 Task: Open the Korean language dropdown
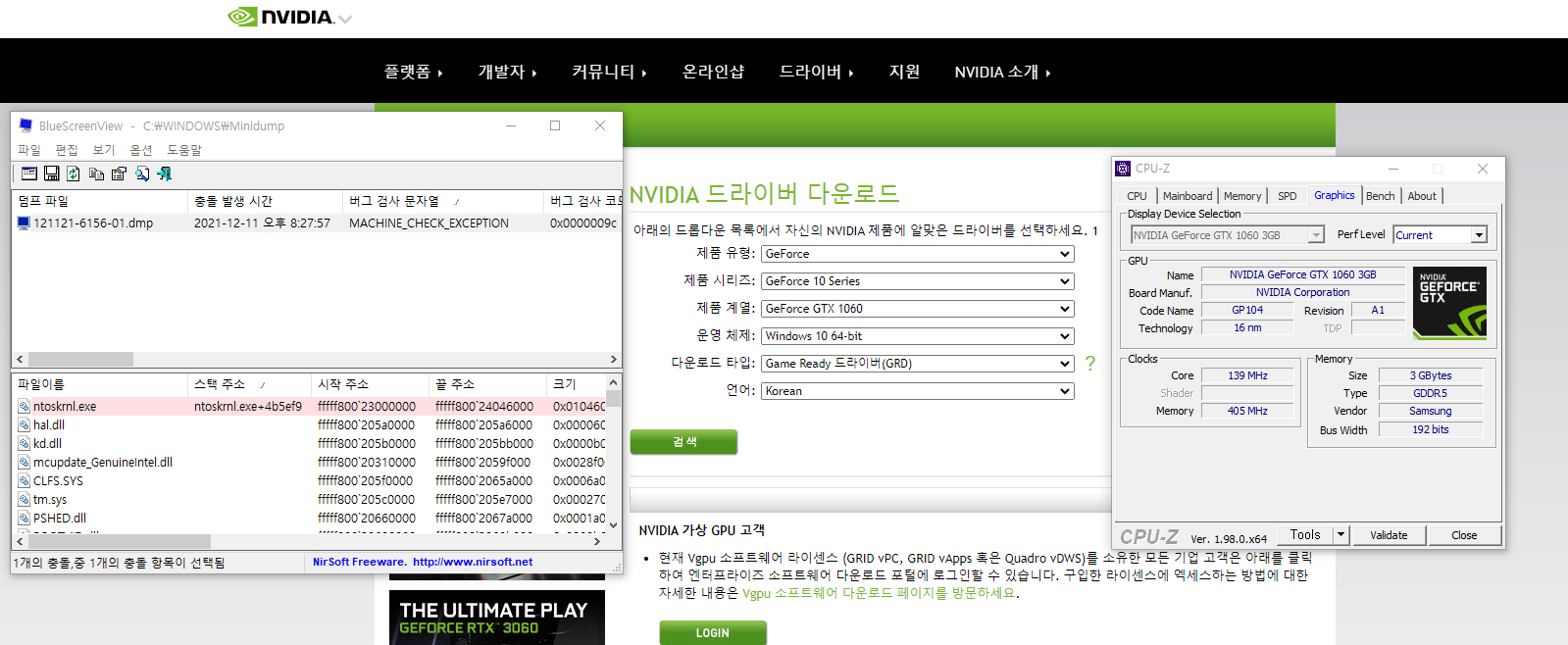pos(918,391)
